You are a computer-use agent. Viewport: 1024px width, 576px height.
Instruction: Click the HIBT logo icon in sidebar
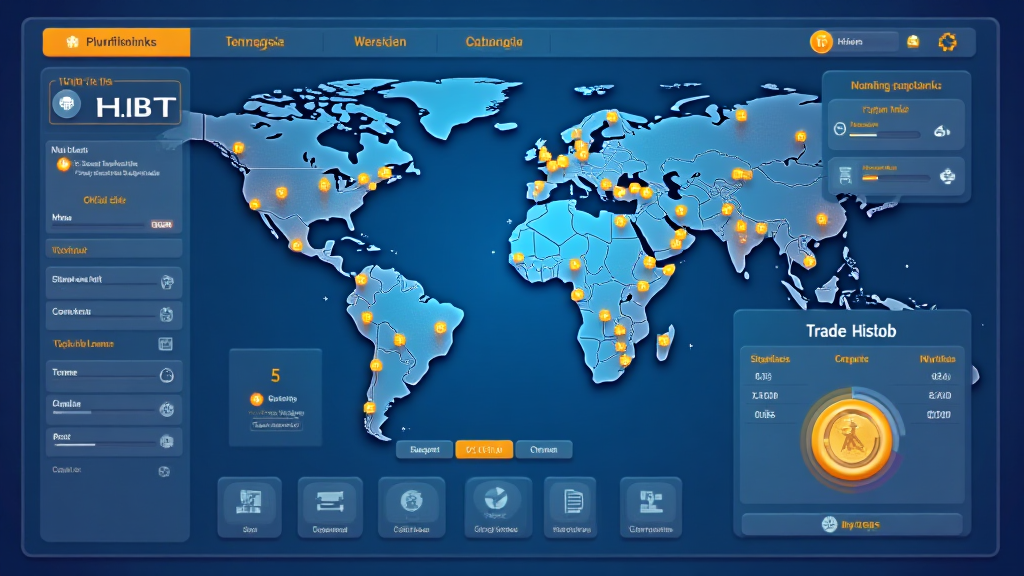[x=68, y=103]
